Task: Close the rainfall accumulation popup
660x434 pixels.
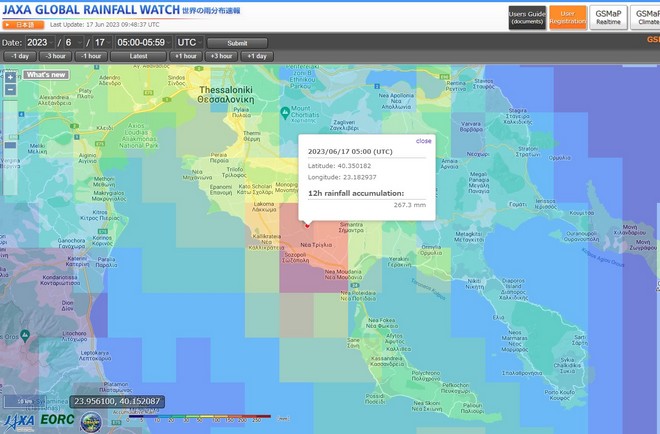Action: pyautogui.click(x=424, y=141)
